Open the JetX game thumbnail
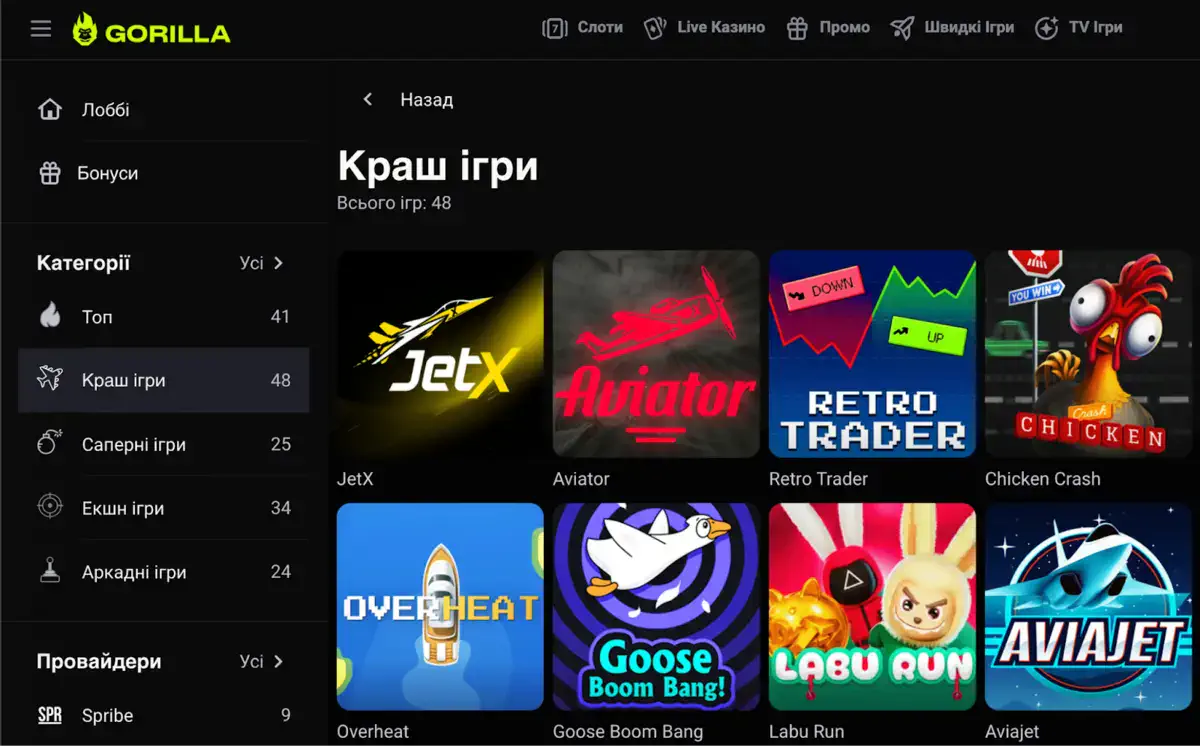1200x746 pixels. 440,354
